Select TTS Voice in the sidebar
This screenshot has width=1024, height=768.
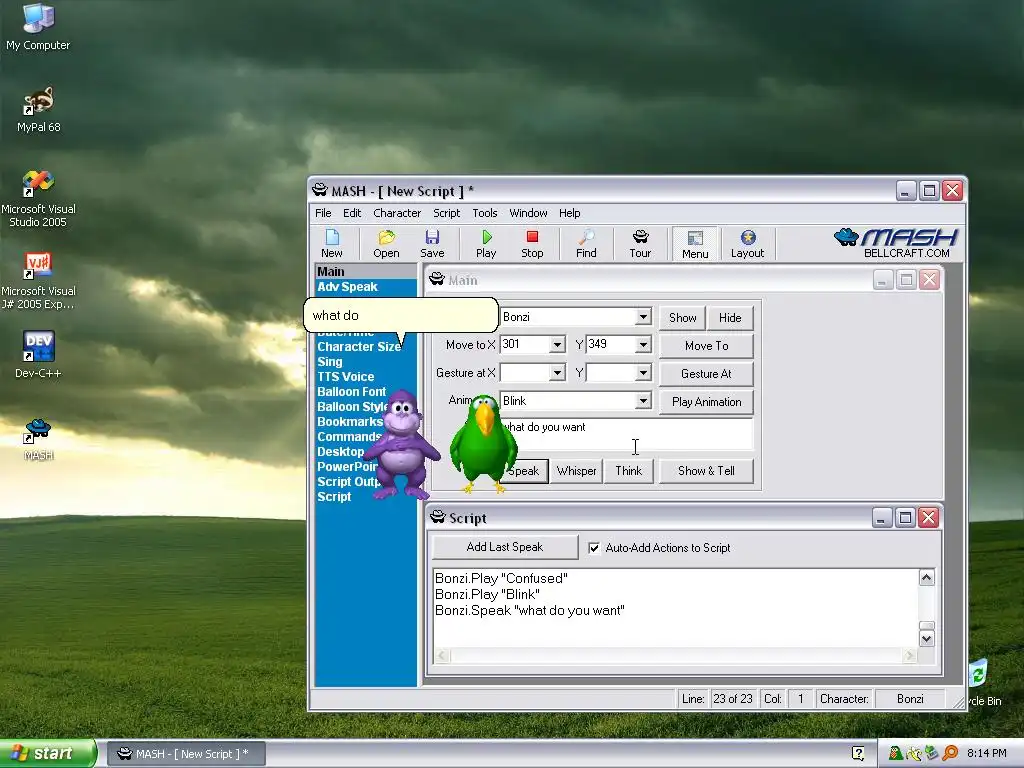(x=345, y=377)
